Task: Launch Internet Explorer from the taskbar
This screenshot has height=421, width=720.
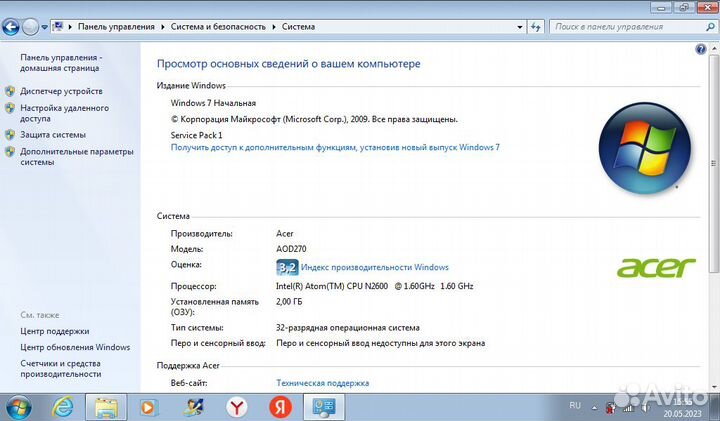Action: [x=62, y=407]
